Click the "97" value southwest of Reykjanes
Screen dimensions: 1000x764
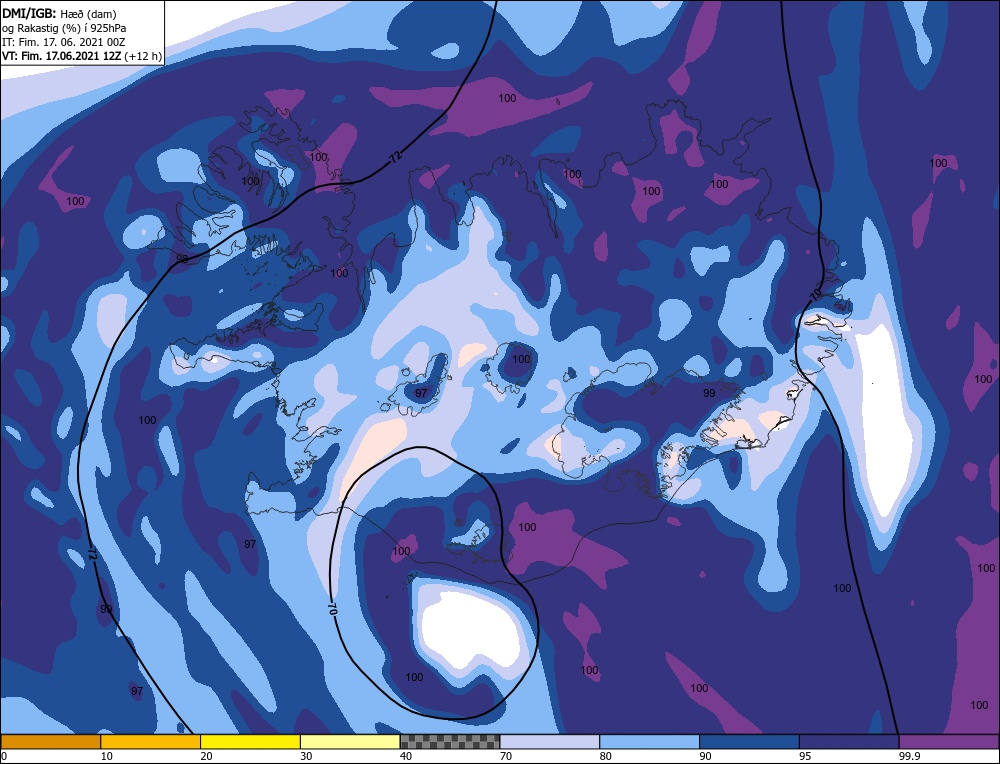(250, 544)
